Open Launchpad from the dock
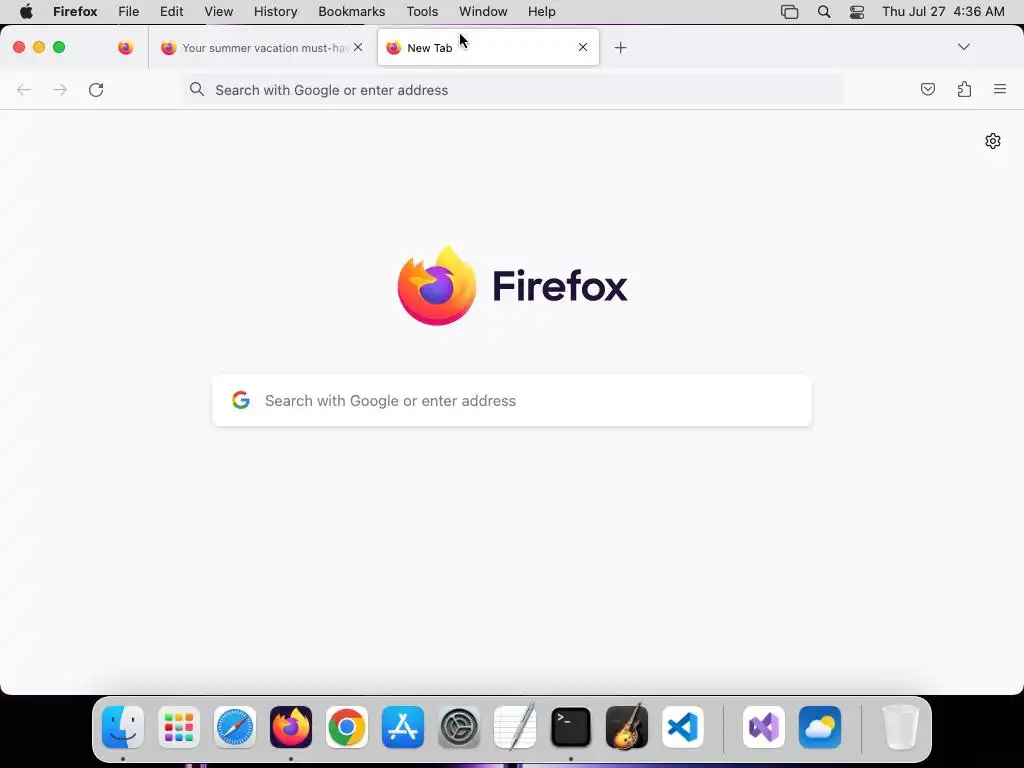The image size is (1024, 768). tap(179, 727)
